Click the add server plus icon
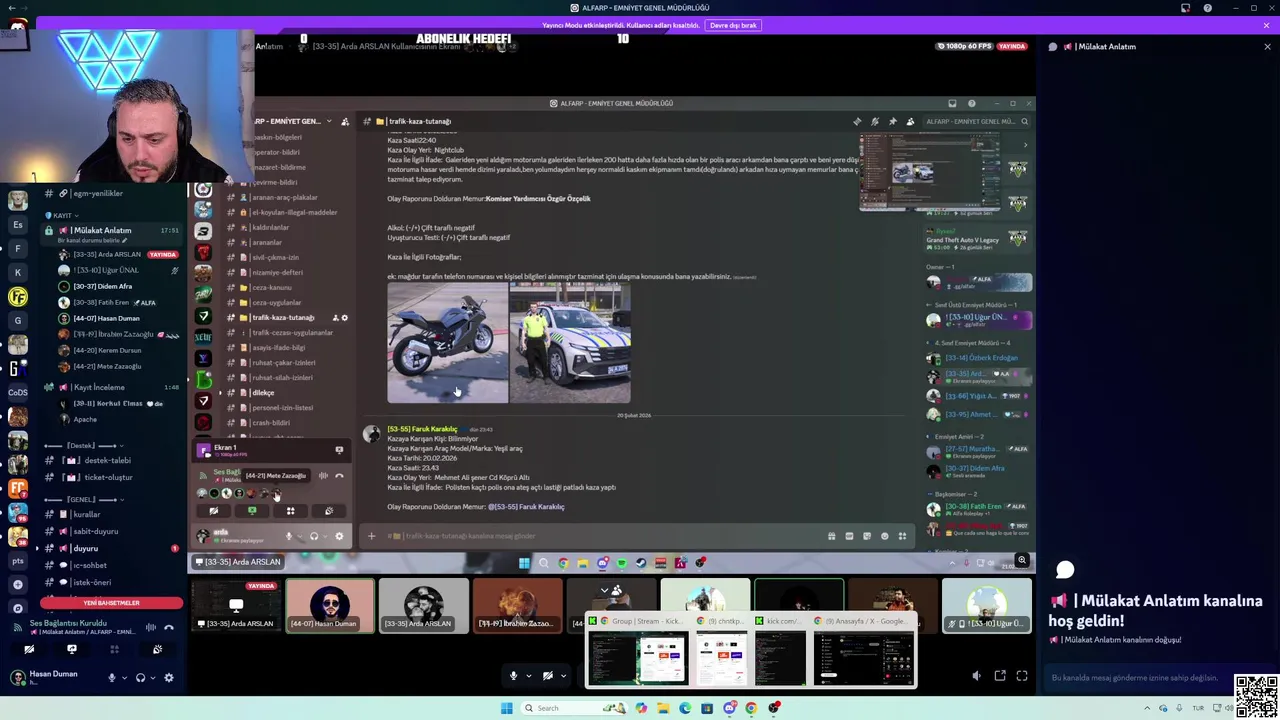The image size is (1280, 720). click(17, 584)
